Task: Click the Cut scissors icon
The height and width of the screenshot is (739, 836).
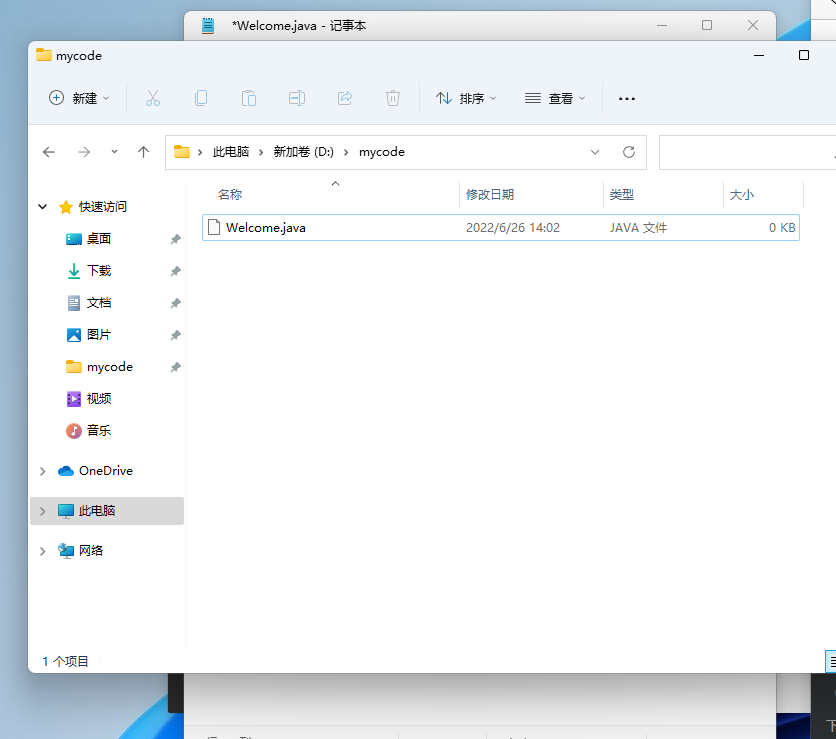Action: point(152,98)
